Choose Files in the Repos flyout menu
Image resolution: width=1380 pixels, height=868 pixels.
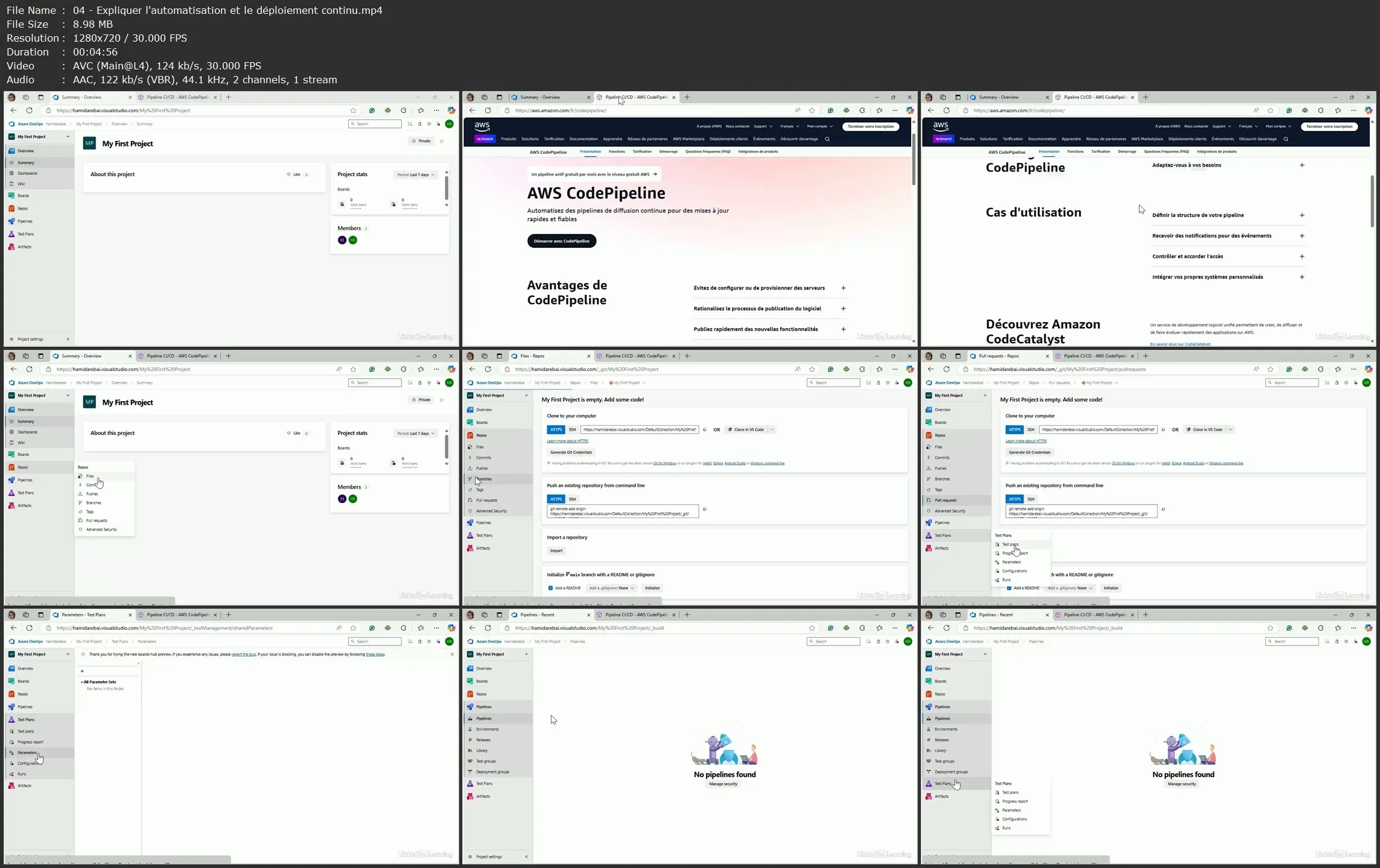click(104, 476)
